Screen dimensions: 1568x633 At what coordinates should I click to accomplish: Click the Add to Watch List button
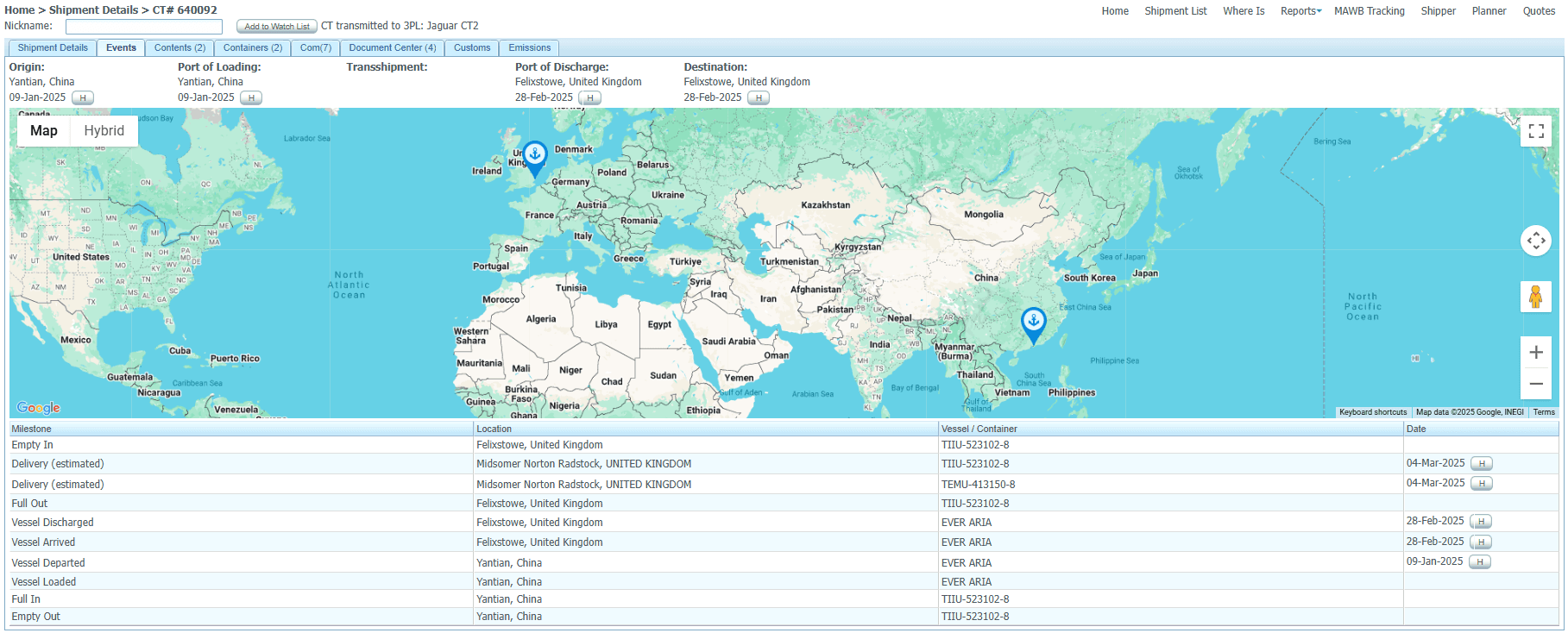click(x=276, y=27)
